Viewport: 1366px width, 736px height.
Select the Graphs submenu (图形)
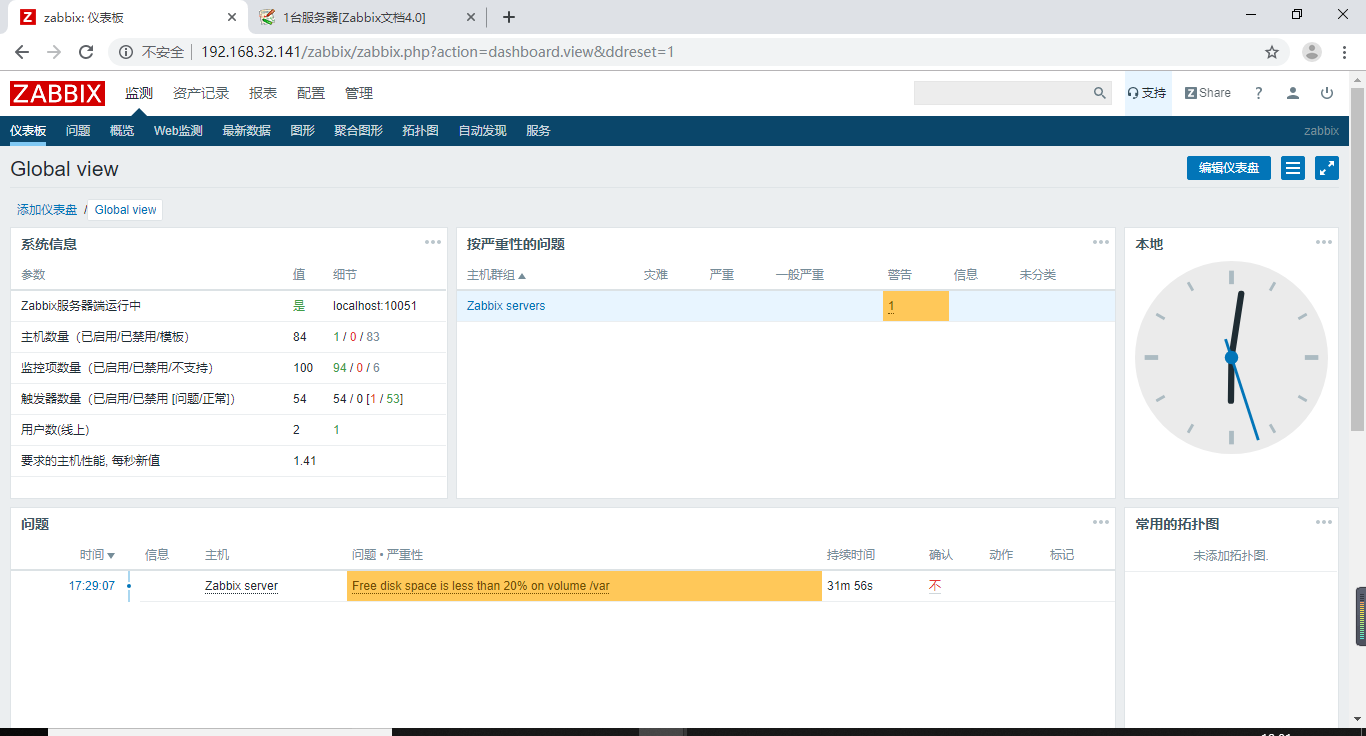[302, 131]
